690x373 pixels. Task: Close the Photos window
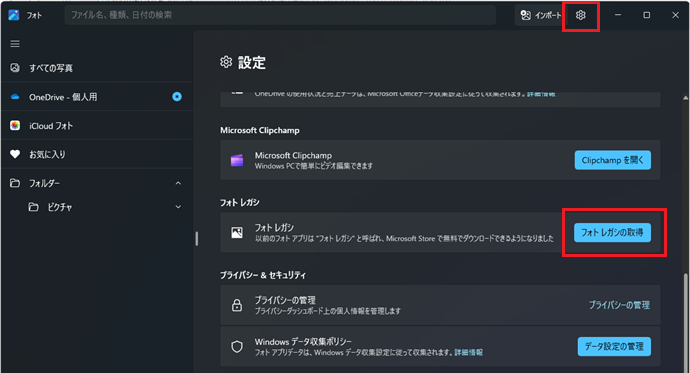click(x=675, y=15)
